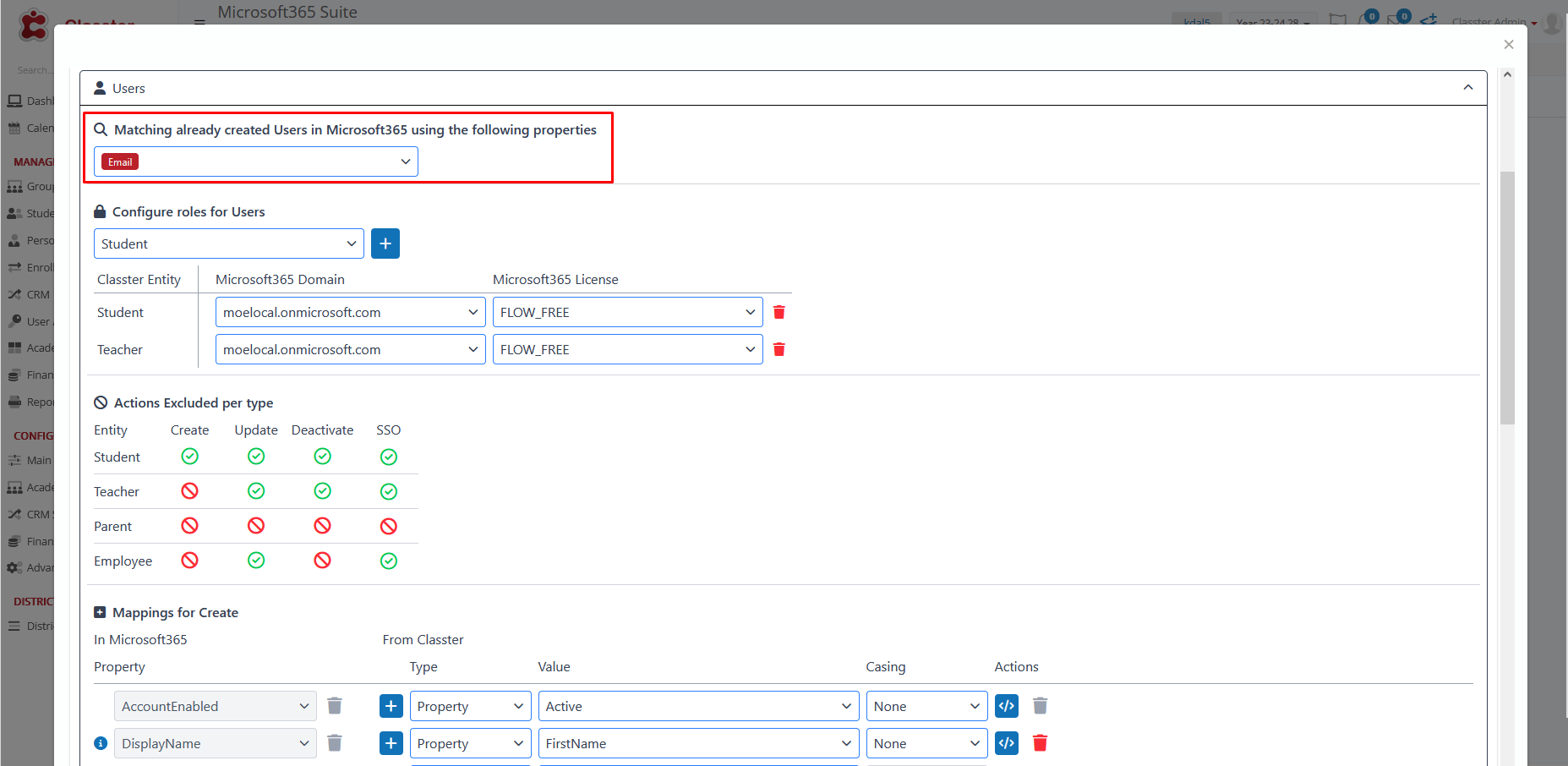The image size is (1568, 766).
Task: Toggle Employee Deactivate exclusion
Action: pos(323,561)
